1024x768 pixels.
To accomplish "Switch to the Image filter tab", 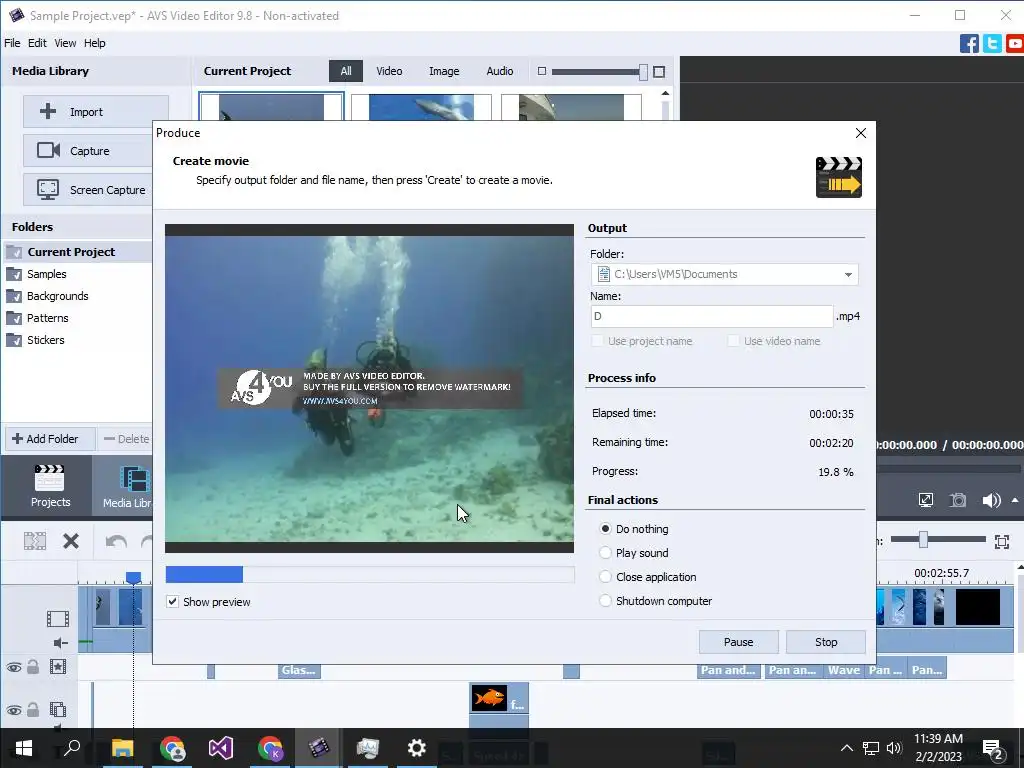I will pyautogui.click(x=444, y=71).
